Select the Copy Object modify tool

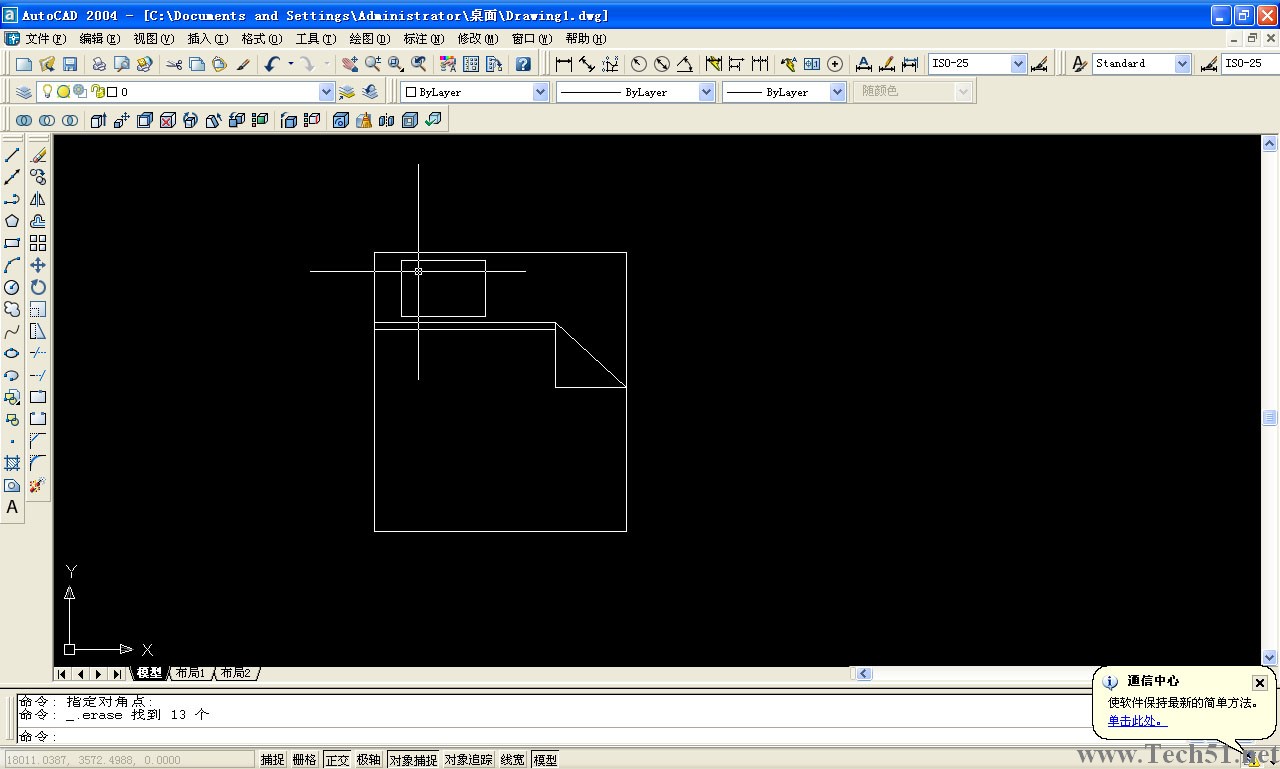(x=38, y=177)
